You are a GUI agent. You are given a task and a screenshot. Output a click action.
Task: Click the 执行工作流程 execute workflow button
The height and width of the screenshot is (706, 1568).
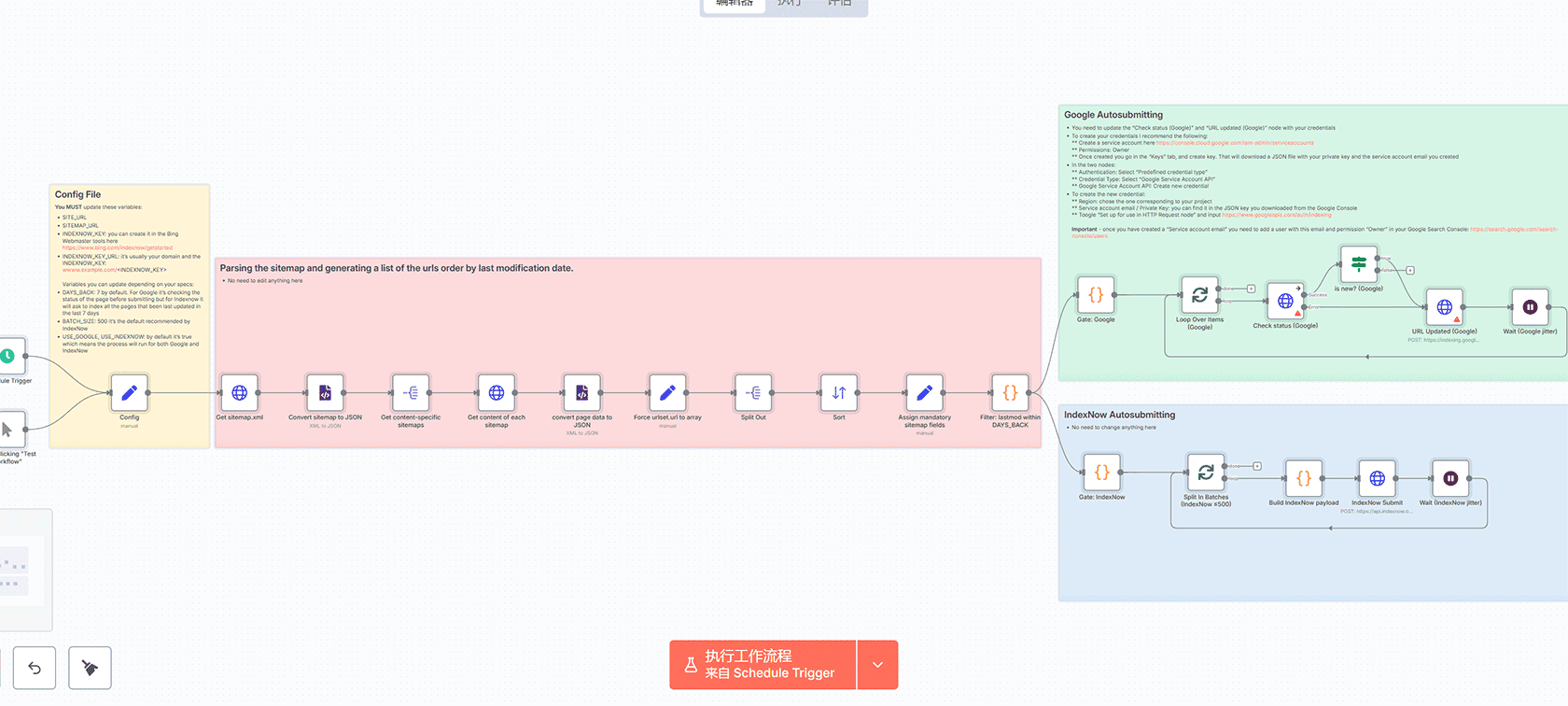coord(763,665)
